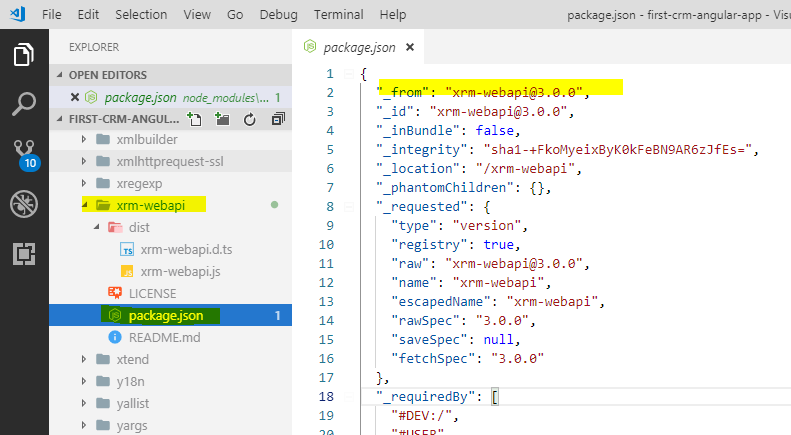This screenshot has width=791, height=435.
Task: Select the LICENSE file in tree
Action: point(152,293)
